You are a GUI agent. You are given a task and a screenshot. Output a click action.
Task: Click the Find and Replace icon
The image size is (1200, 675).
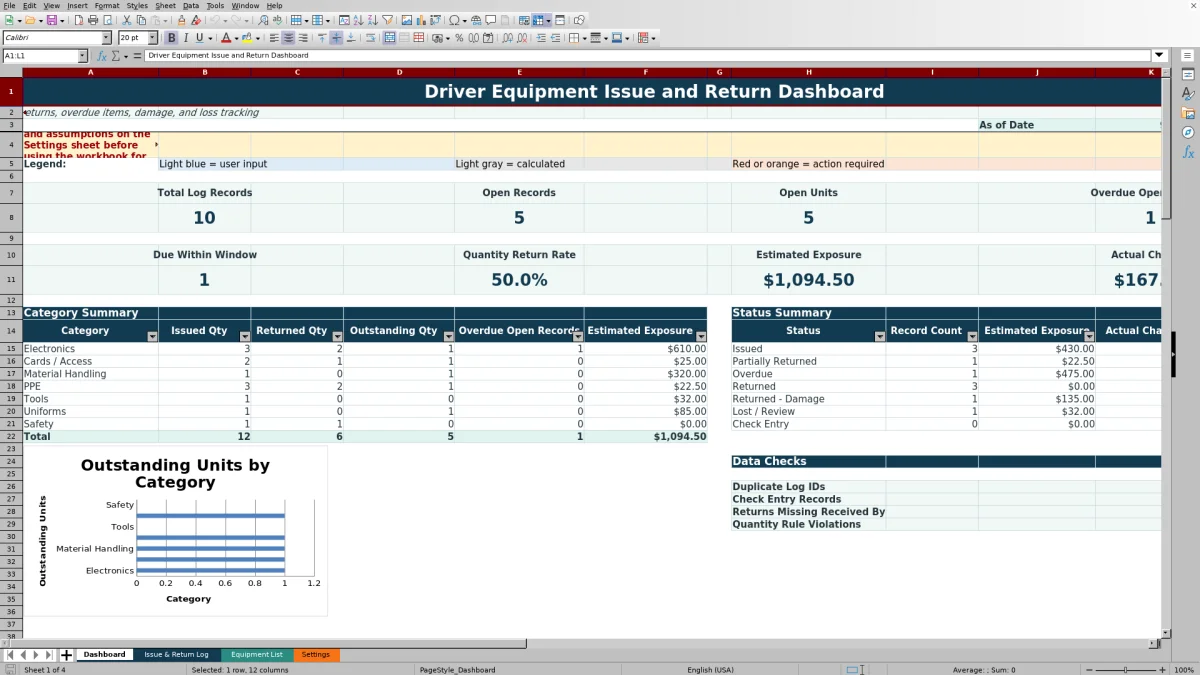(263, 20)
